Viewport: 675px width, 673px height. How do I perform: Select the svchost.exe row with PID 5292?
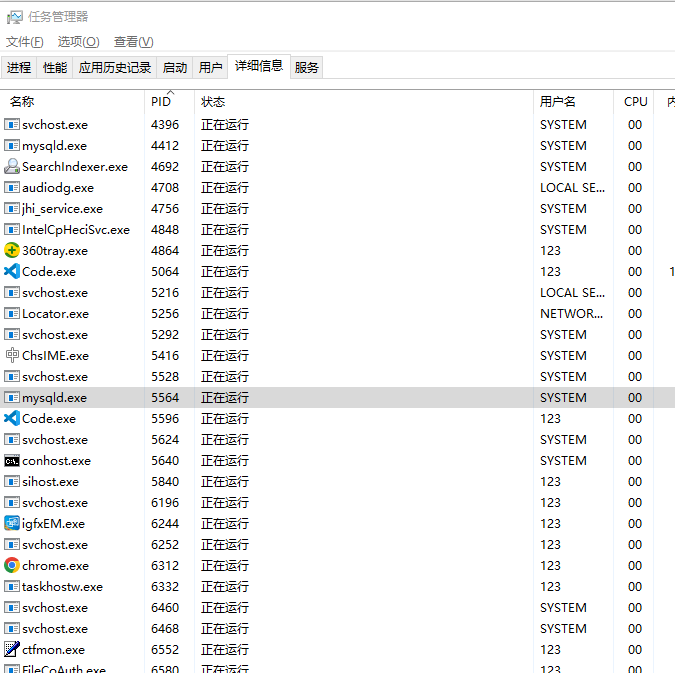click(x=338, y=335)
